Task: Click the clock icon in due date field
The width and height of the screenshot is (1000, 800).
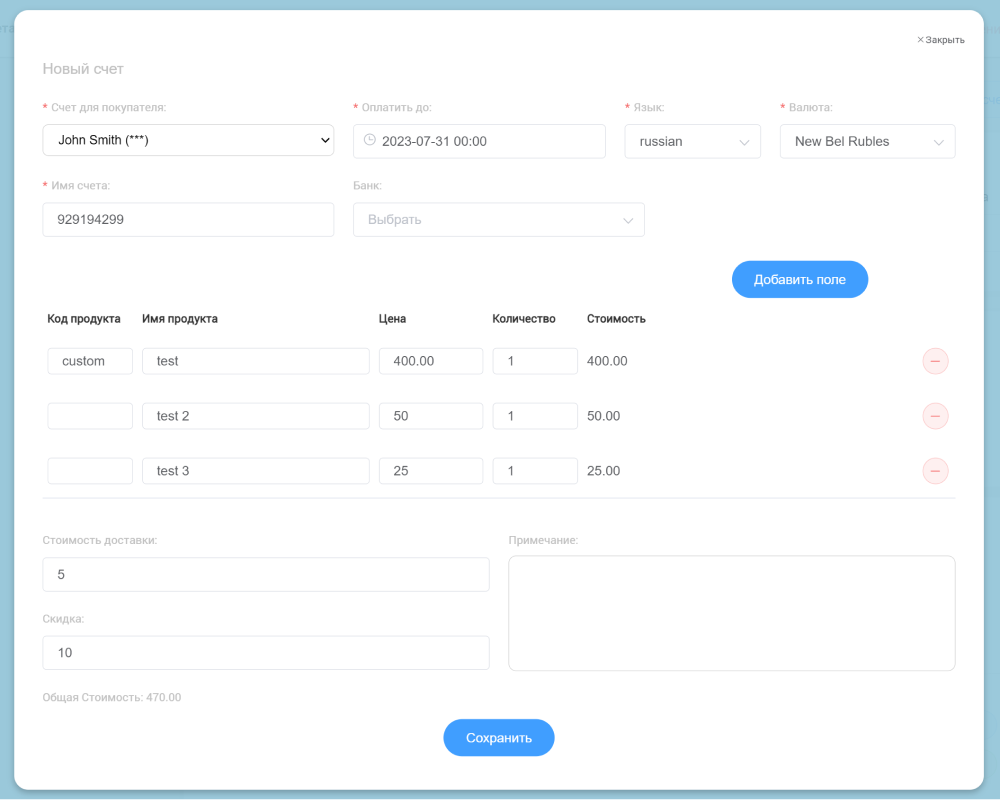Action: coord(369,141)
